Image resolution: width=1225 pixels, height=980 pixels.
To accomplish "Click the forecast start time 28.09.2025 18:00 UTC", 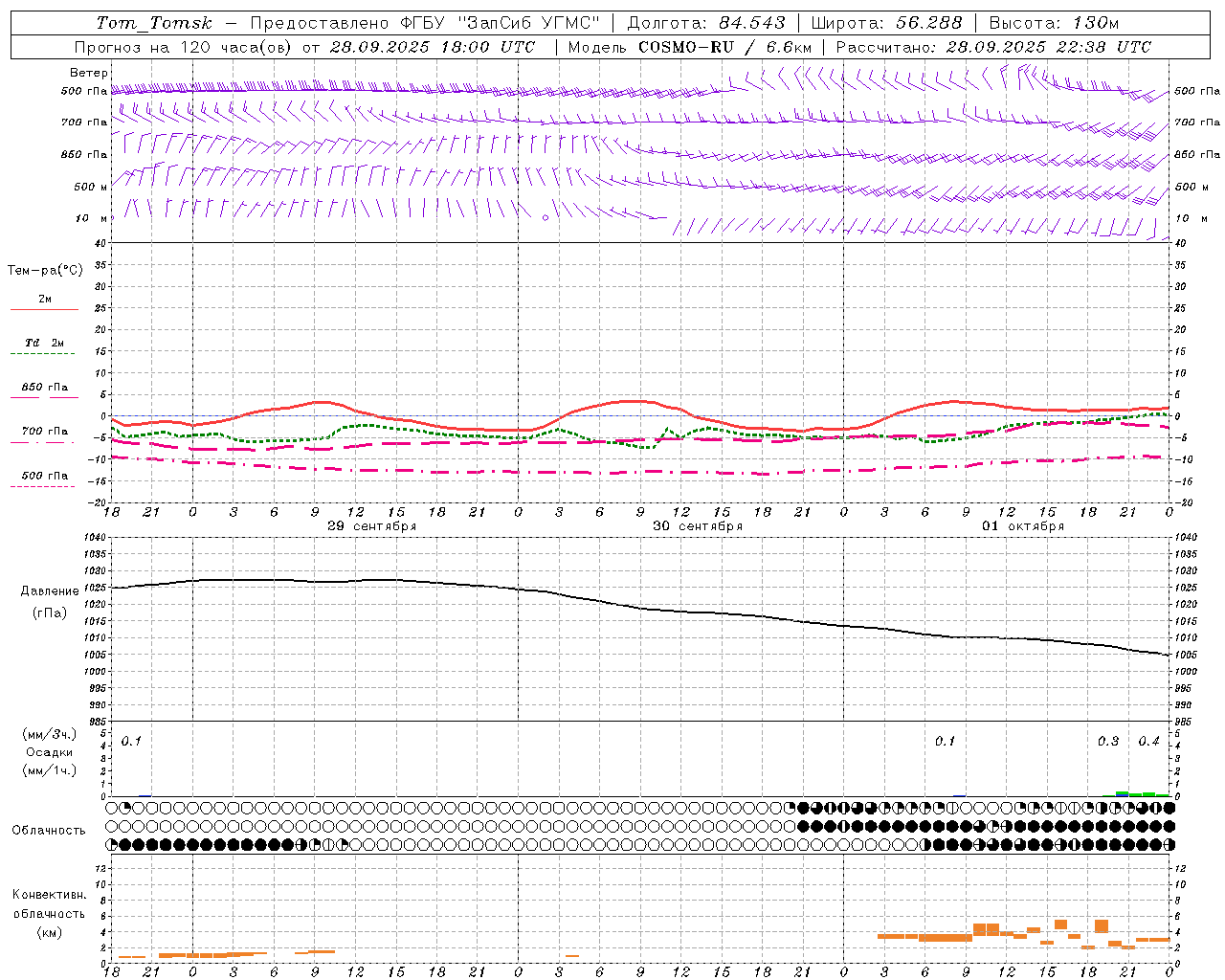I will 433,47.
